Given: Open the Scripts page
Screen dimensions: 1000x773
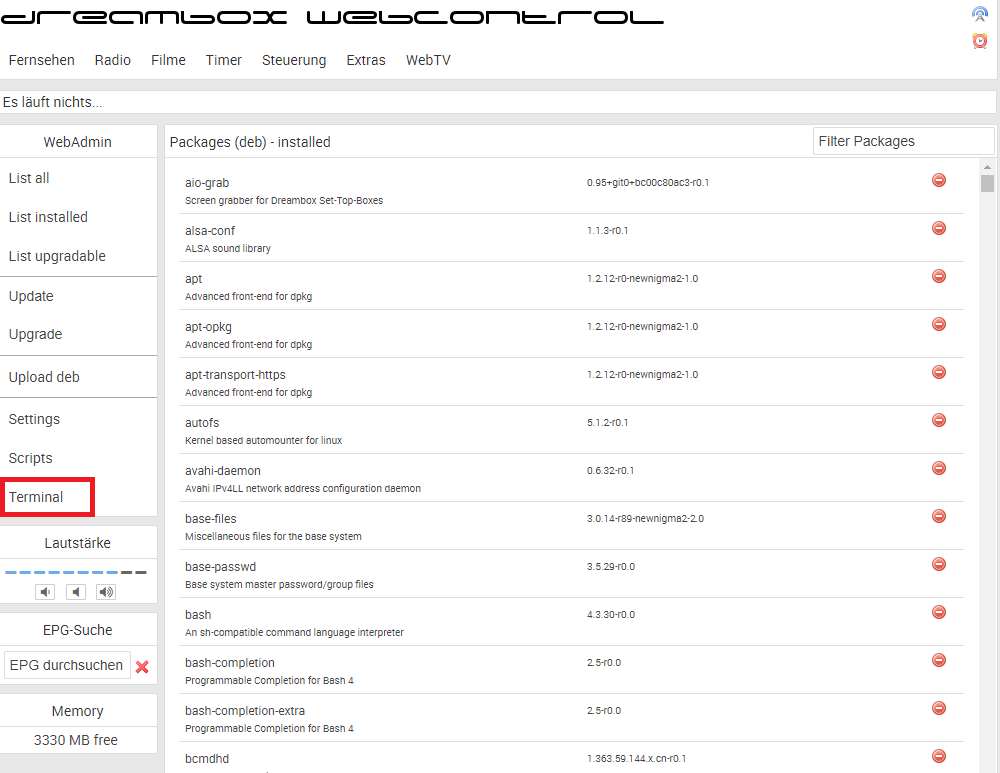Looking at the screenshot, I should point(30,458).
